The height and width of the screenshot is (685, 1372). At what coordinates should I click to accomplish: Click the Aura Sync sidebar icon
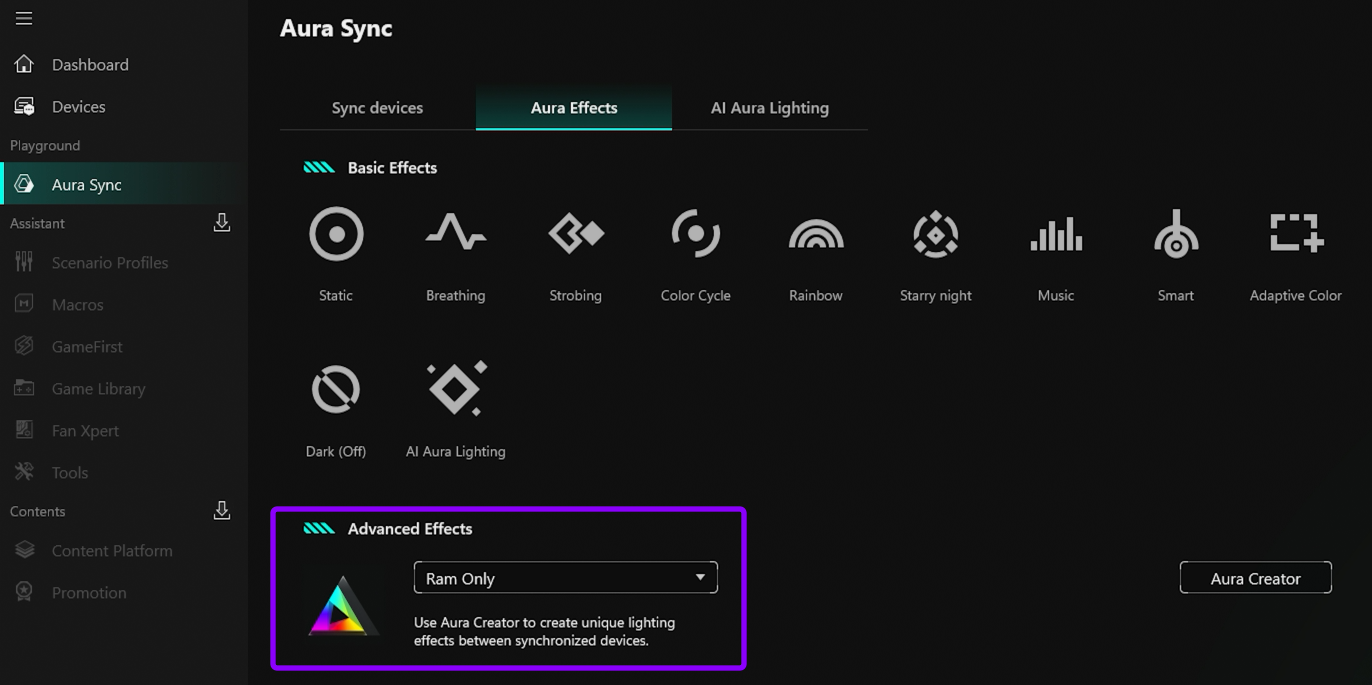pos(24,184)
